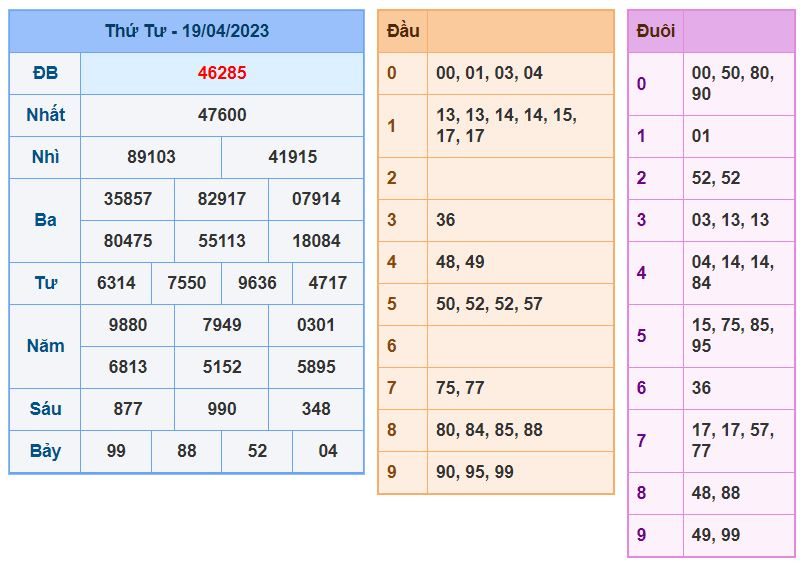
Task: Click fifth prize number 9880
Action: (128, 325)
